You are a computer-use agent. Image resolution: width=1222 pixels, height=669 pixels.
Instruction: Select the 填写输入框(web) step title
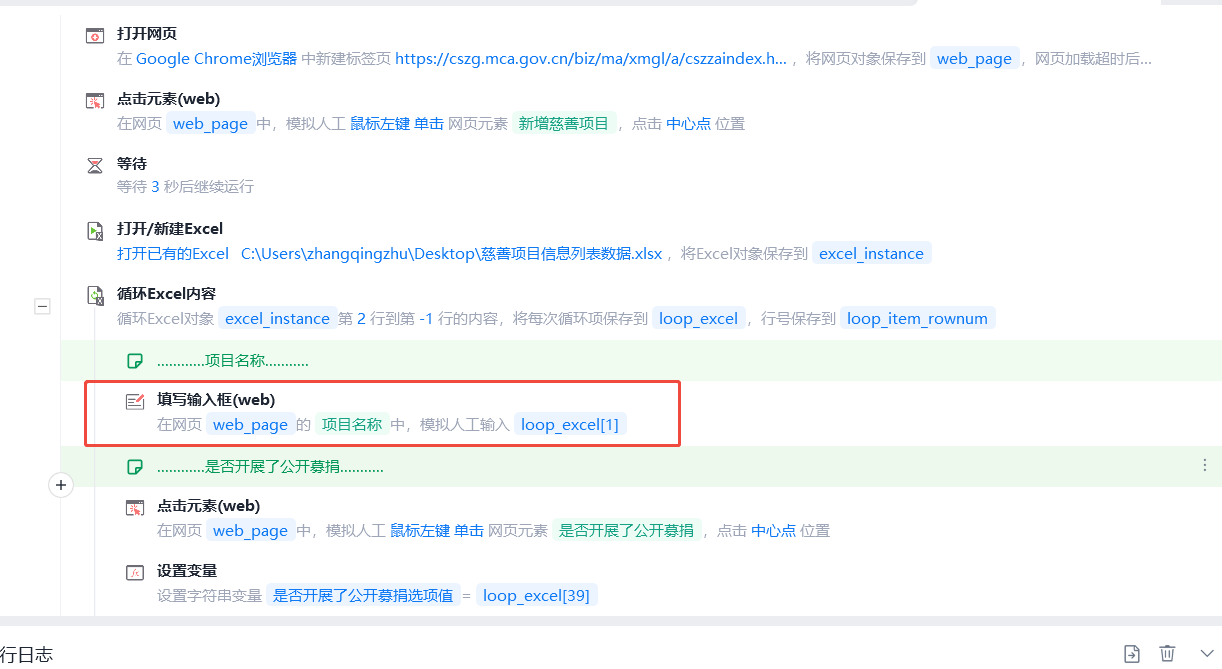[x=215, y=400]
